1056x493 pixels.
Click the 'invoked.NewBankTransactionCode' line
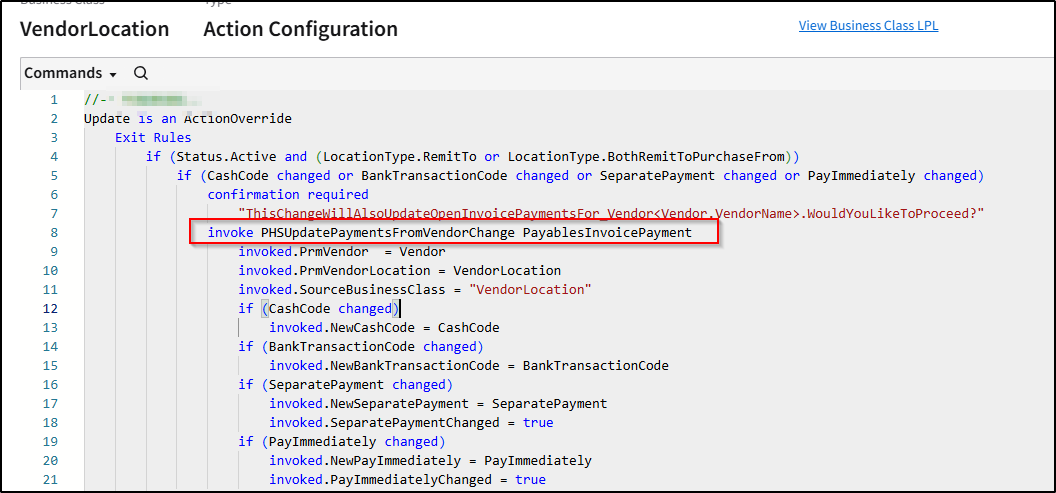click(x=469, y=366)
